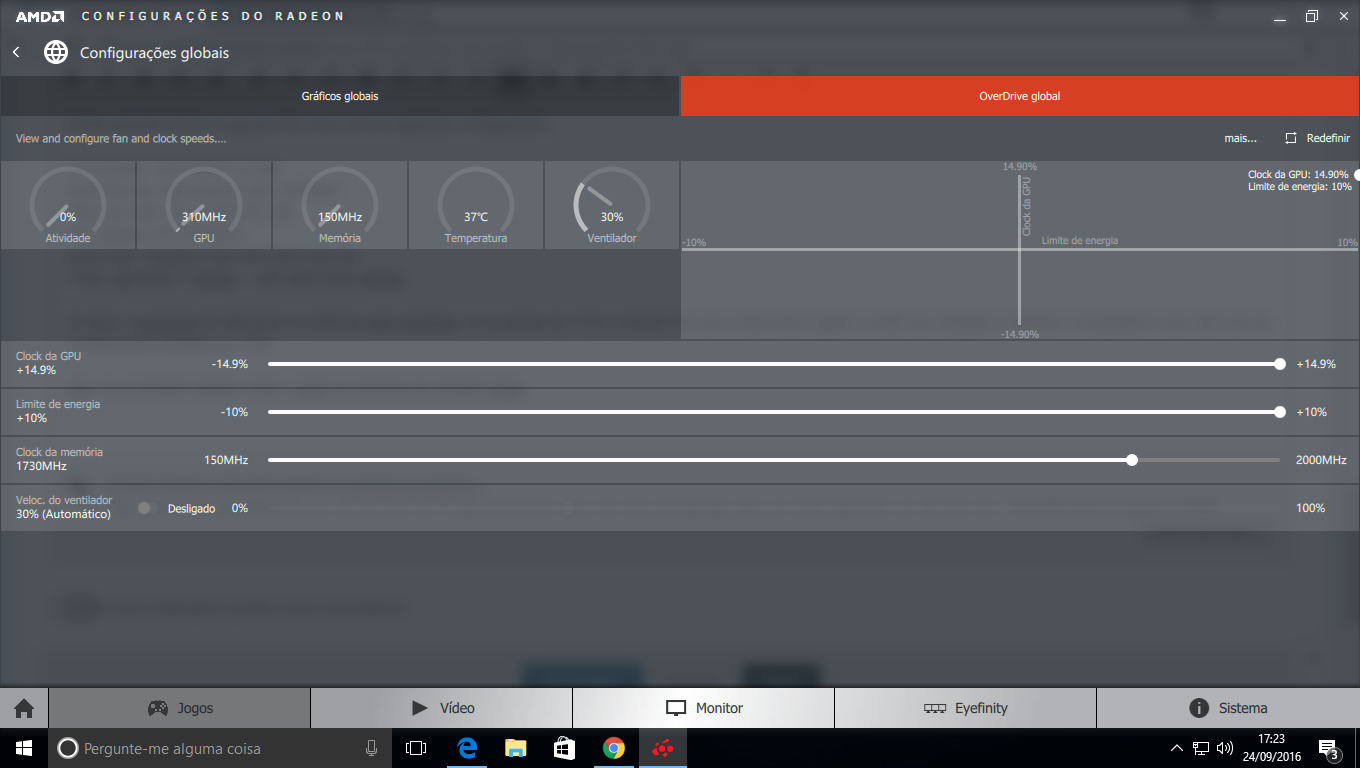Screen dimensions: 1360x768
Task: Click the Cortana microphone icon
Action: click(371, 748)
